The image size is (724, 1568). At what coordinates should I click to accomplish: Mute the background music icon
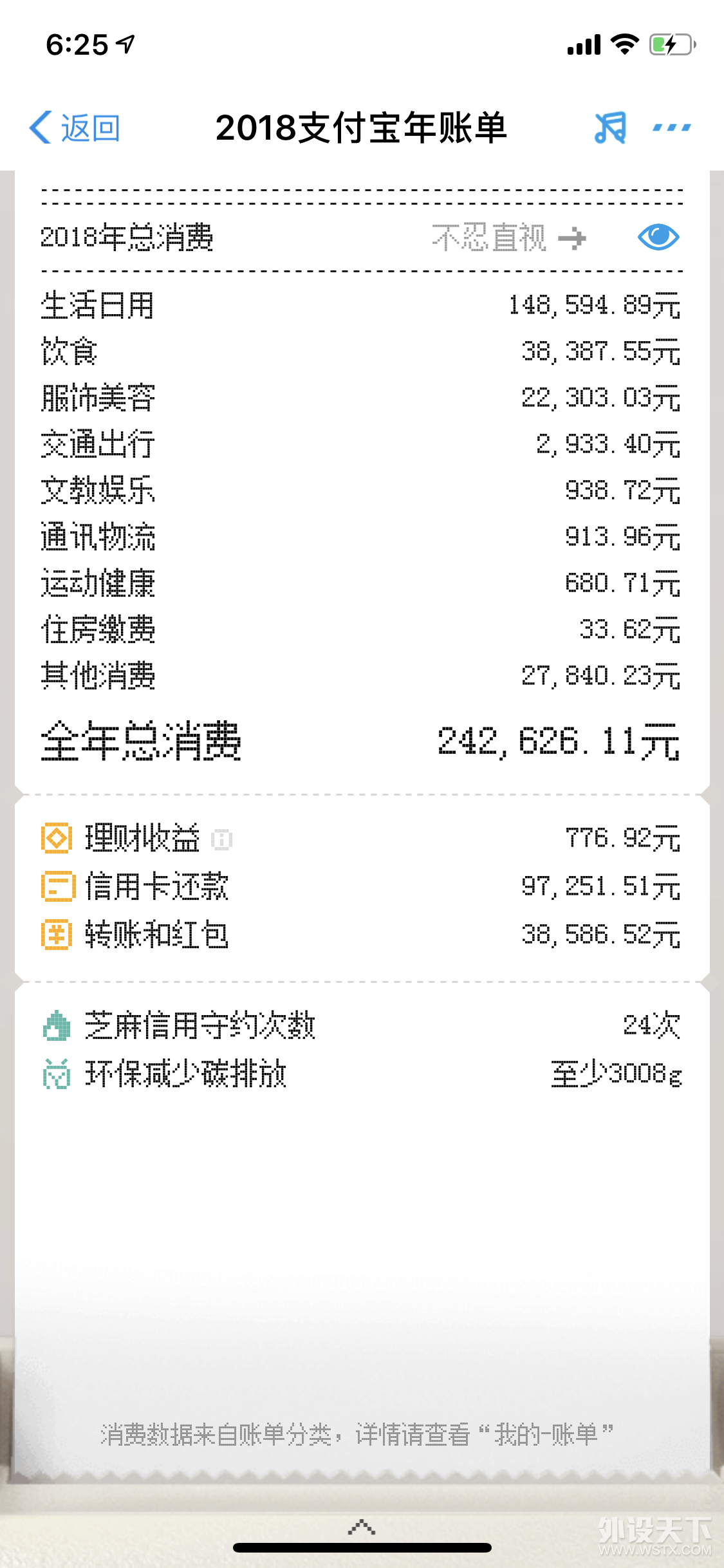point(610,127)
